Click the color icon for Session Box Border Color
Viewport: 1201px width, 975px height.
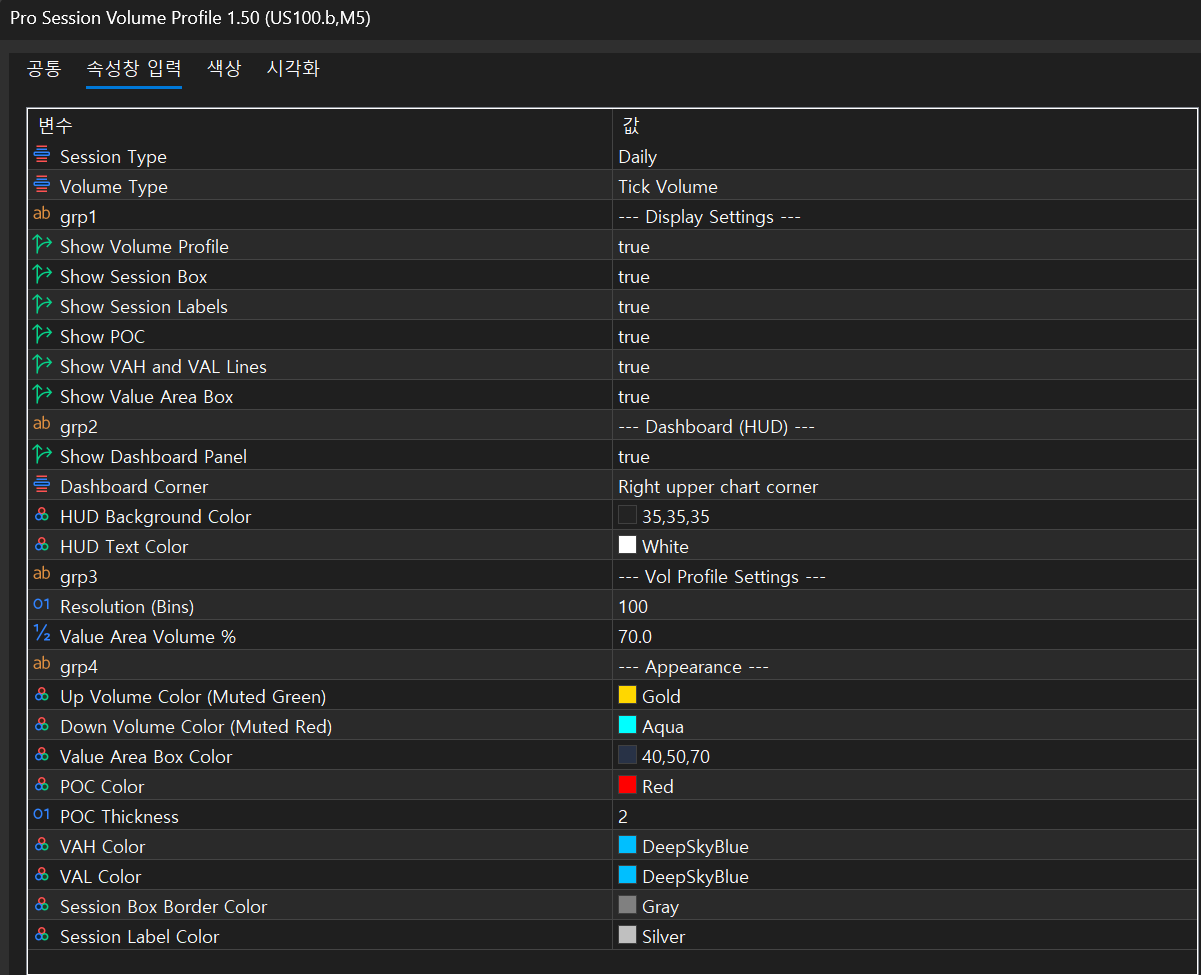42,905
